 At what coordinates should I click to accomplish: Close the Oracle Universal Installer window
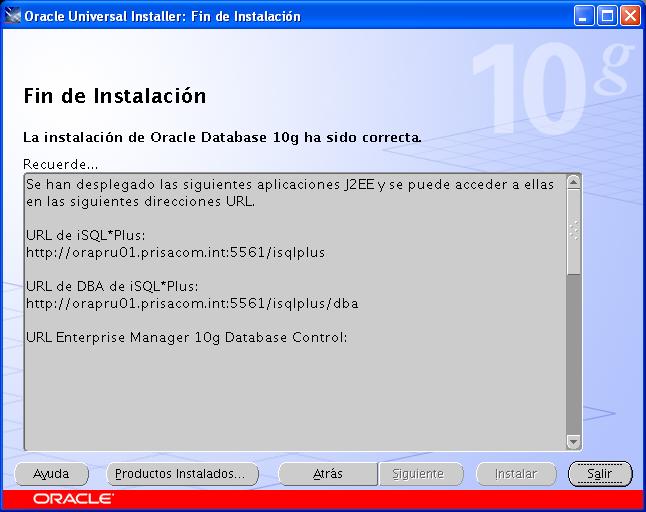tap(630, 16)
